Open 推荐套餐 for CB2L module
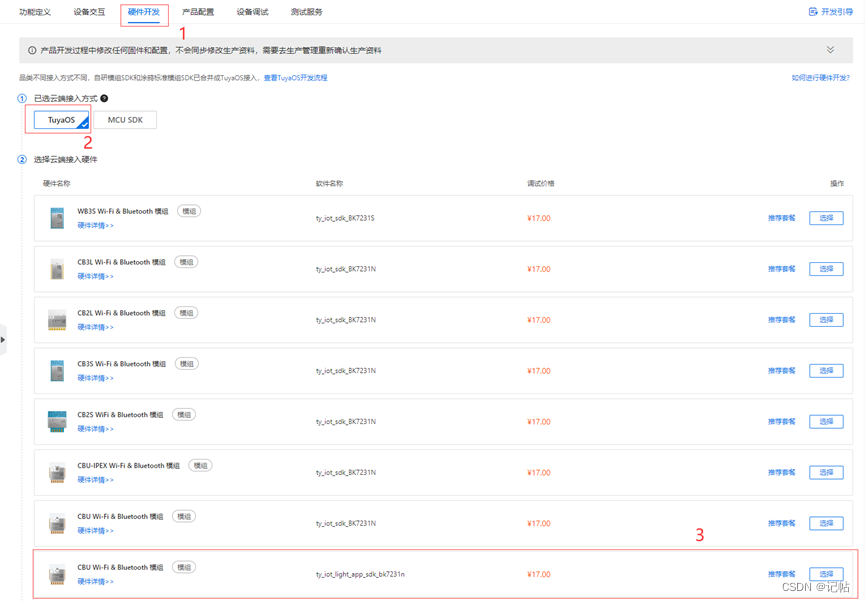Image resolution: width=865 pixels, height=602 pixels. point(782,319)
